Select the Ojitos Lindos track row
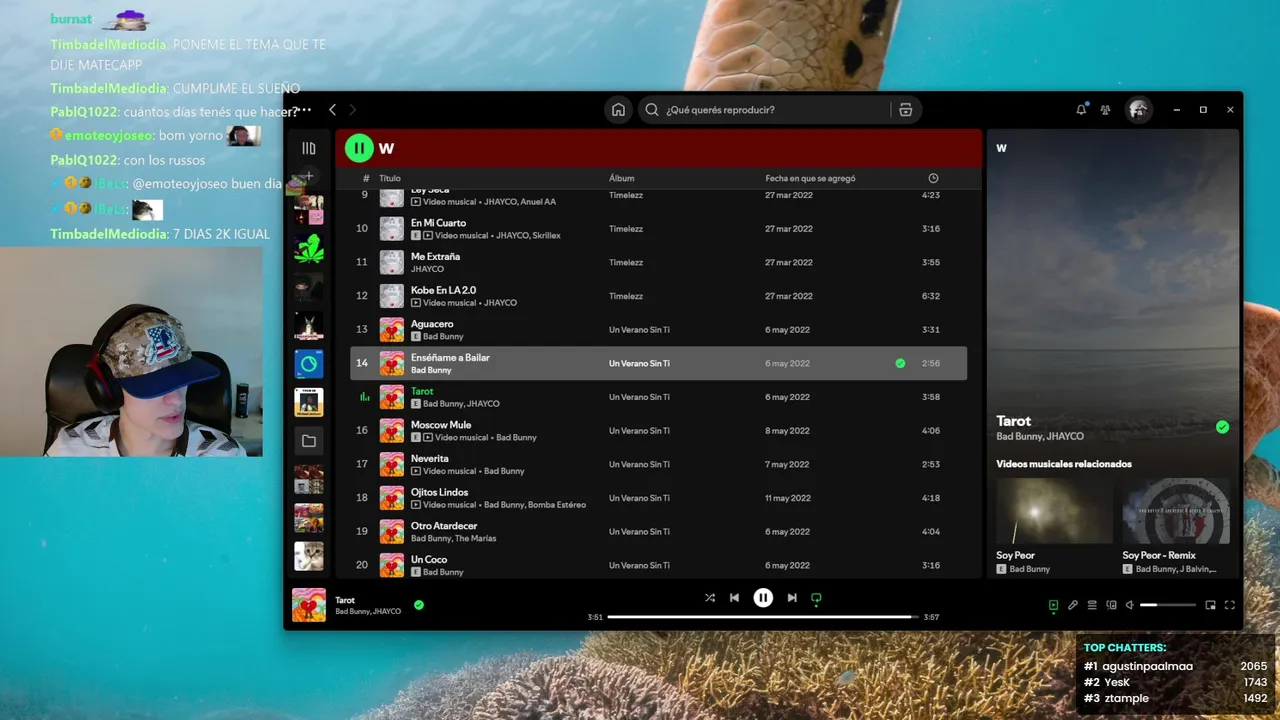 (x=658, y=498)
